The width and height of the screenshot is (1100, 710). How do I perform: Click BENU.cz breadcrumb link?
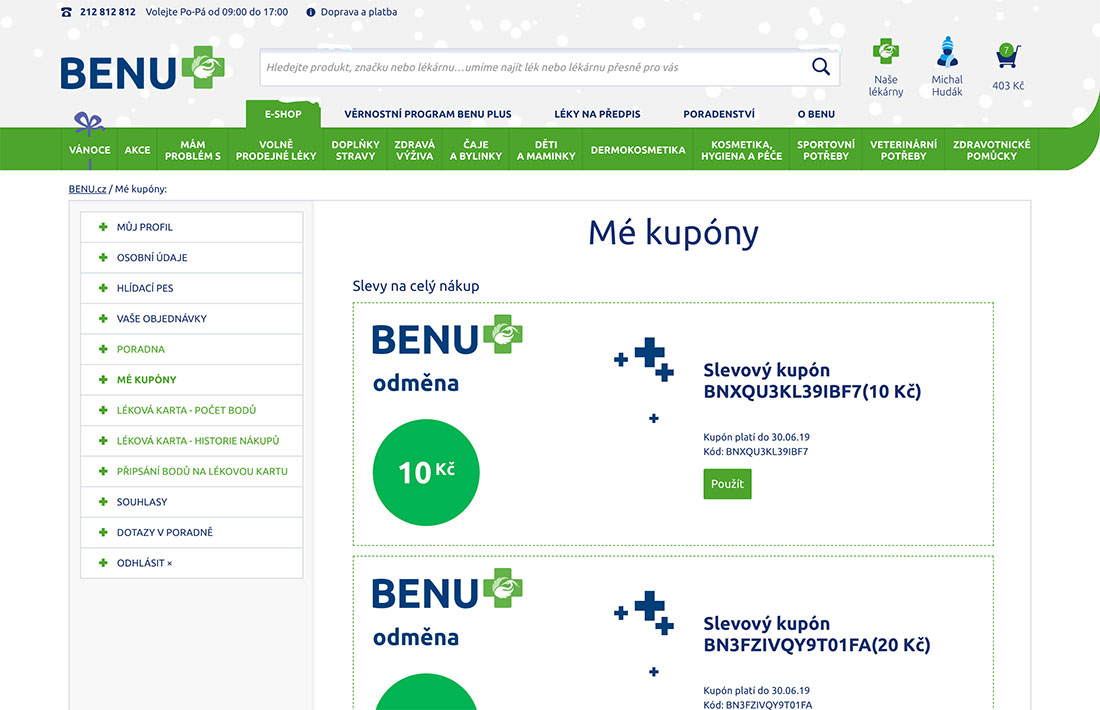click(x=87, y=189)
